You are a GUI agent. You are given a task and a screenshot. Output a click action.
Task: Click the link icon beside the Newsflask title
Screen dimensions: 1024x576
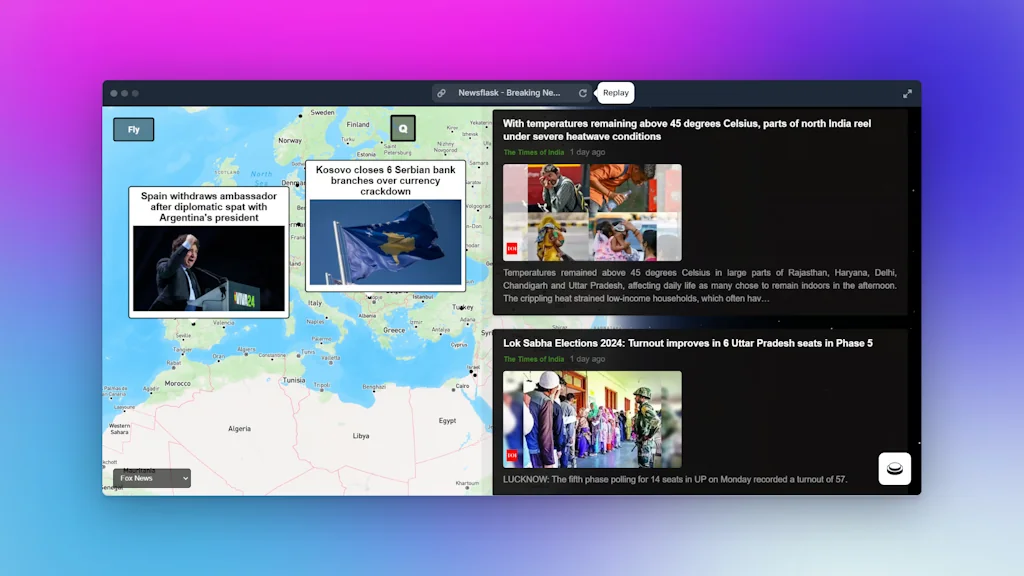coord(441,92)
